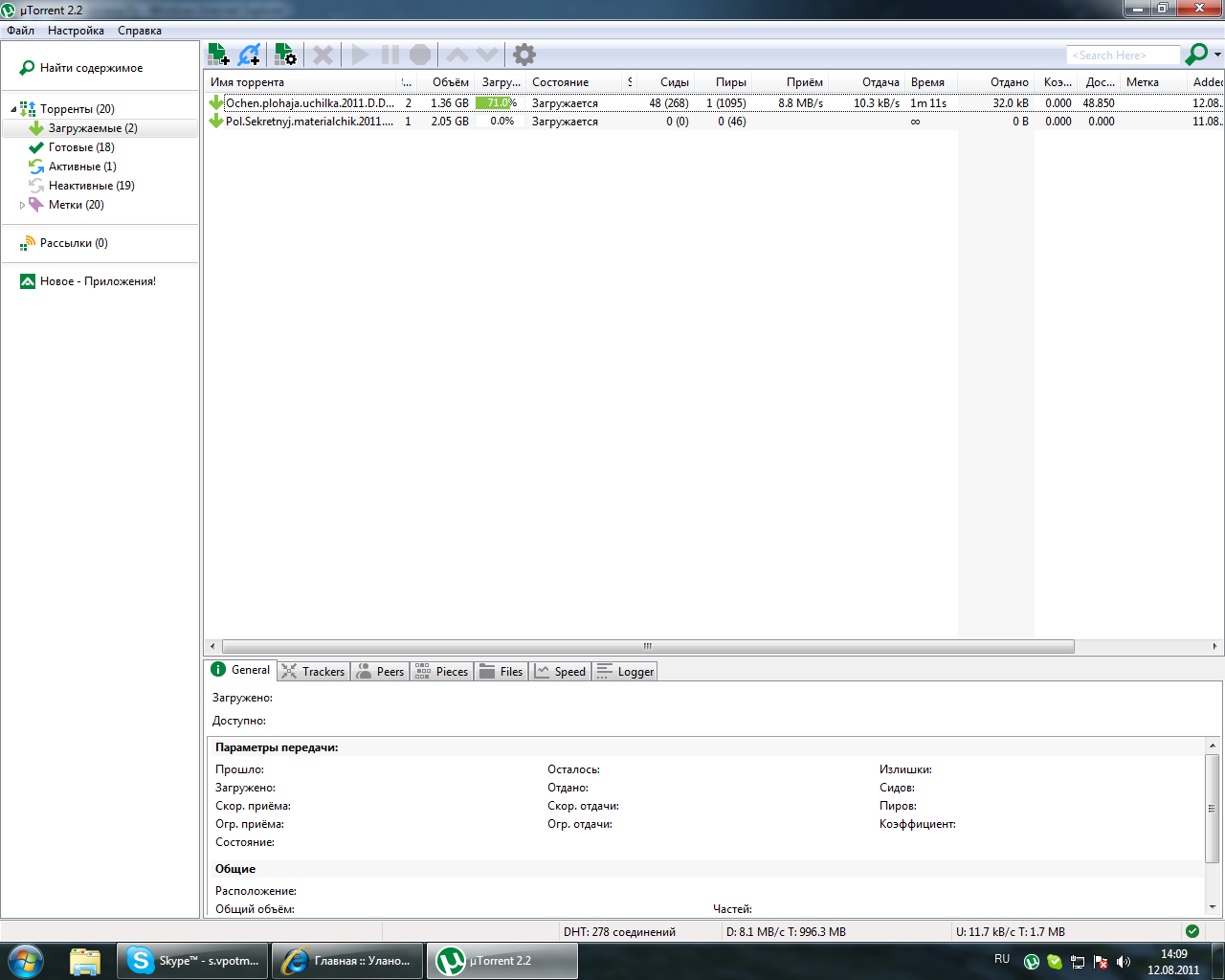
Task: Select the Готовые (18) category
Action: 80,147
